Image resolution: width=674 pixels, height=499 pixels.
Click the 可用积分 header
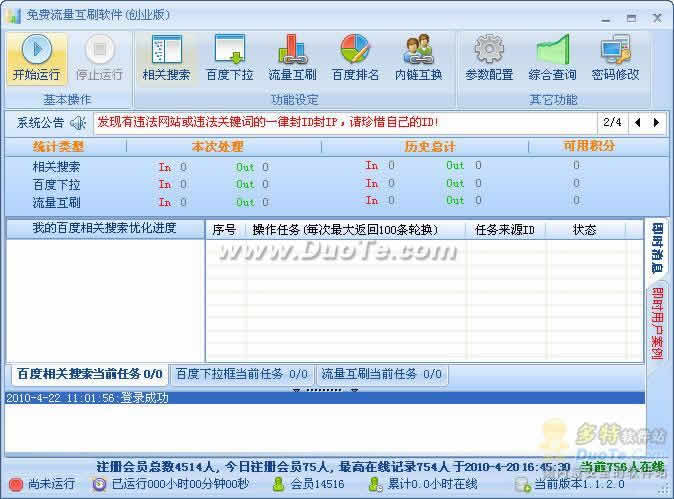pyautogui.click(x=589, y=146)
